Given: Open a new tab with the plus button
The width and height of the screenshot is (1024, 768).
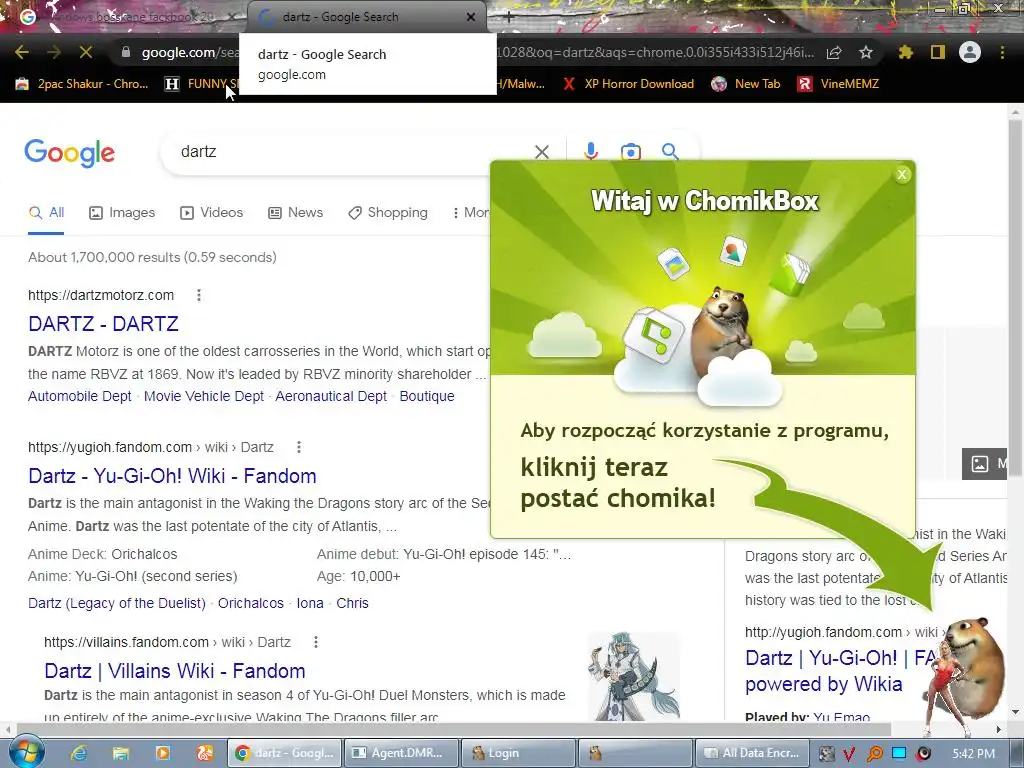Looking at the screenshot, I should pyautogui.click(x=509, y=17).
